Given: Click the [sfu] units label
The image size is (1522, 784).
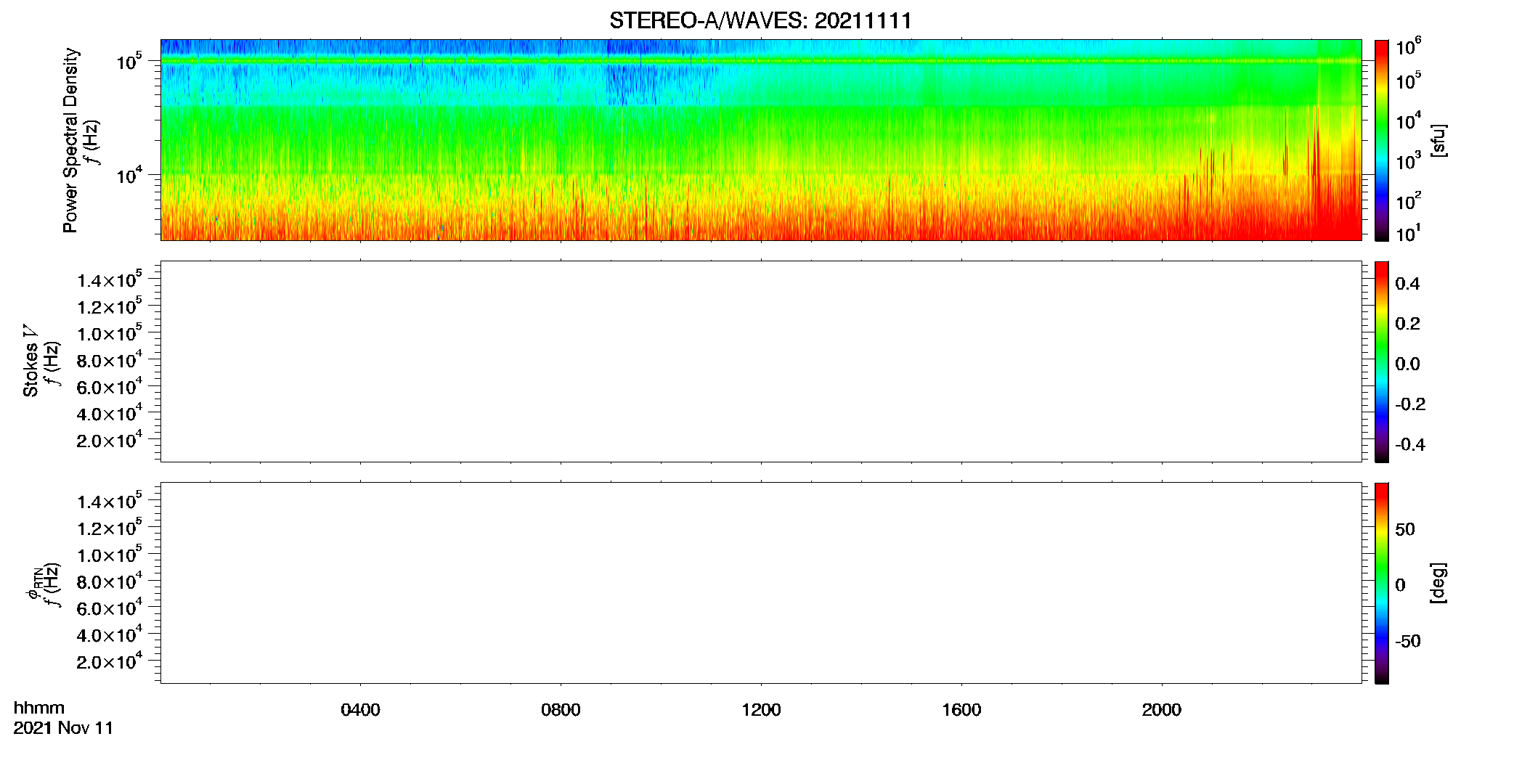Looking at the screenshot, I should (1438, 140).
